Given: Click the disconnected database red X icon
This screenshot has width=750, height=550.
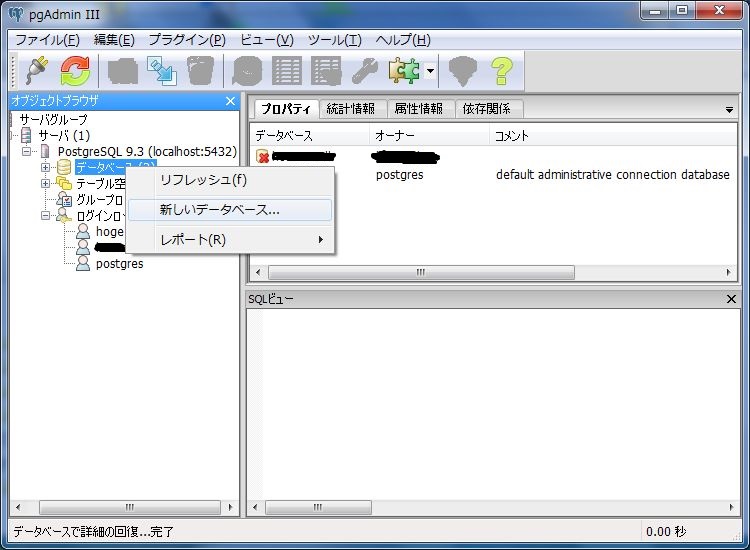Looking at the screenshot, I should point(263,156).
